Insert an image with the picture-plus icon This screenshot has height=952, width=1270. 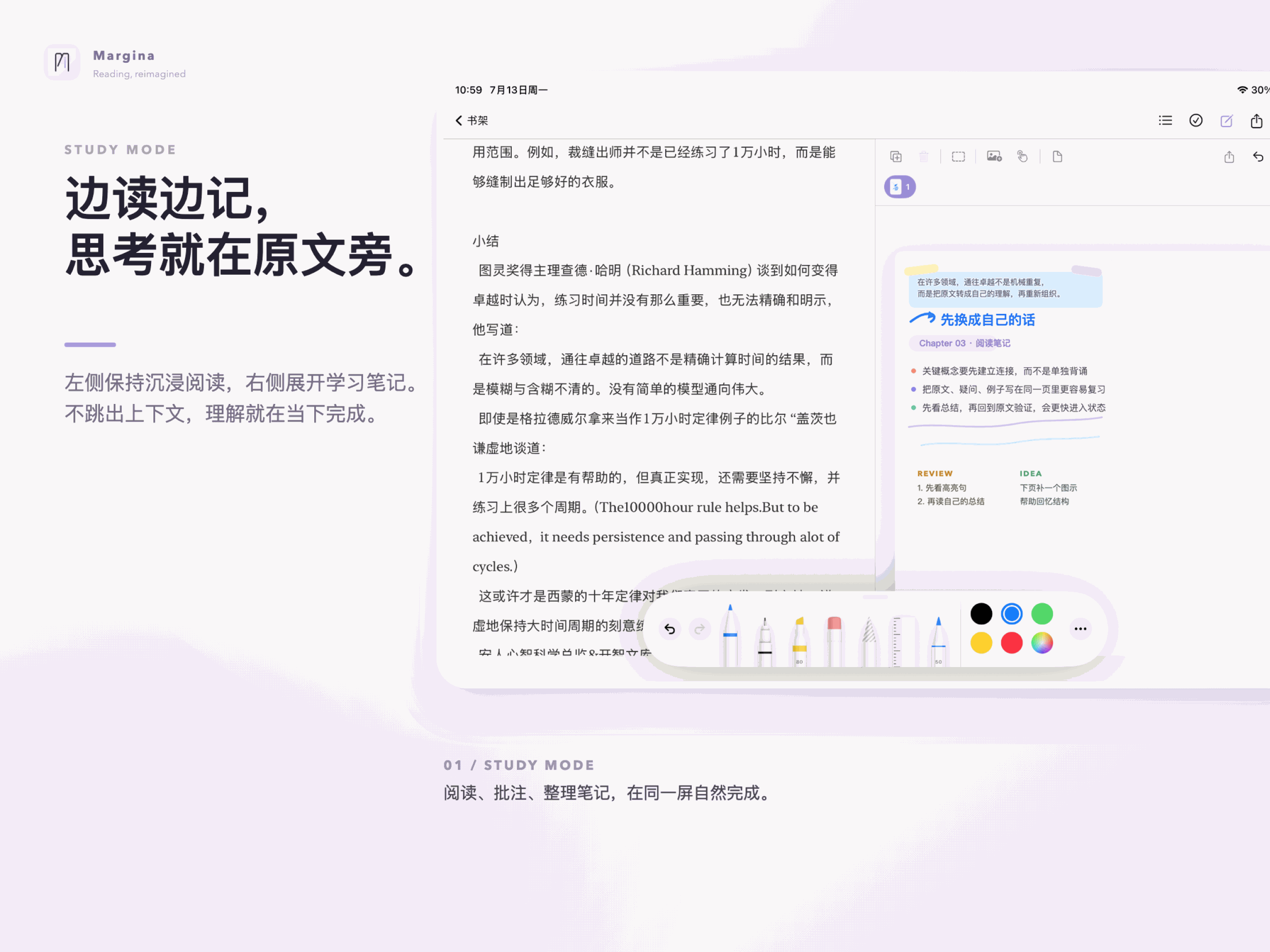994,156
